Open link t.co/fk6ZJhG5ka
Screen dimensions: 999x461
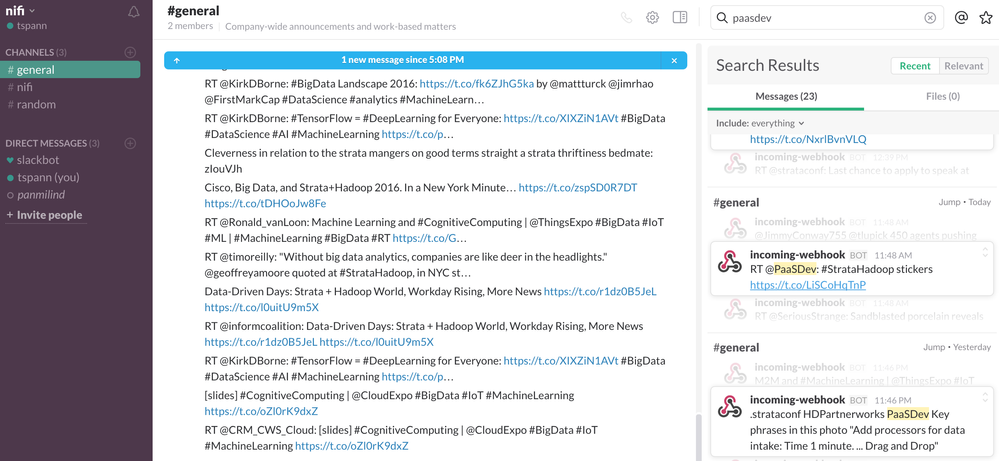[x=477, y=83]
